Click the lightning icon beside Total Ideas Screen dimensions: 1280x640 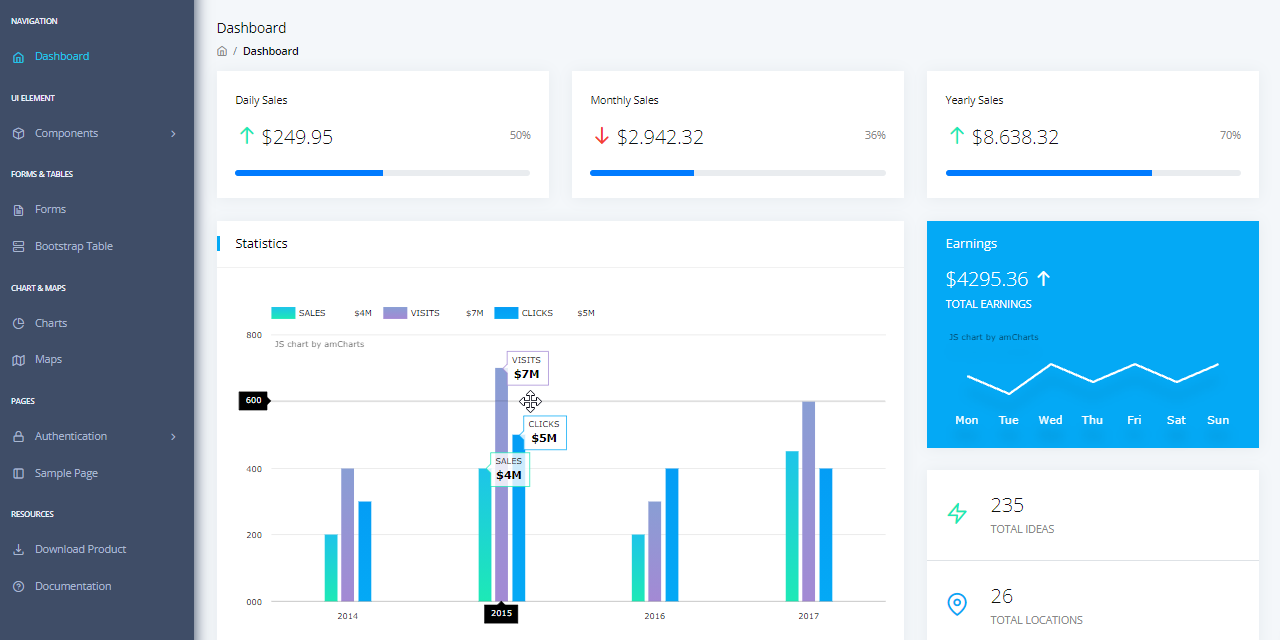pyautogui.click(x=957, y=514)
